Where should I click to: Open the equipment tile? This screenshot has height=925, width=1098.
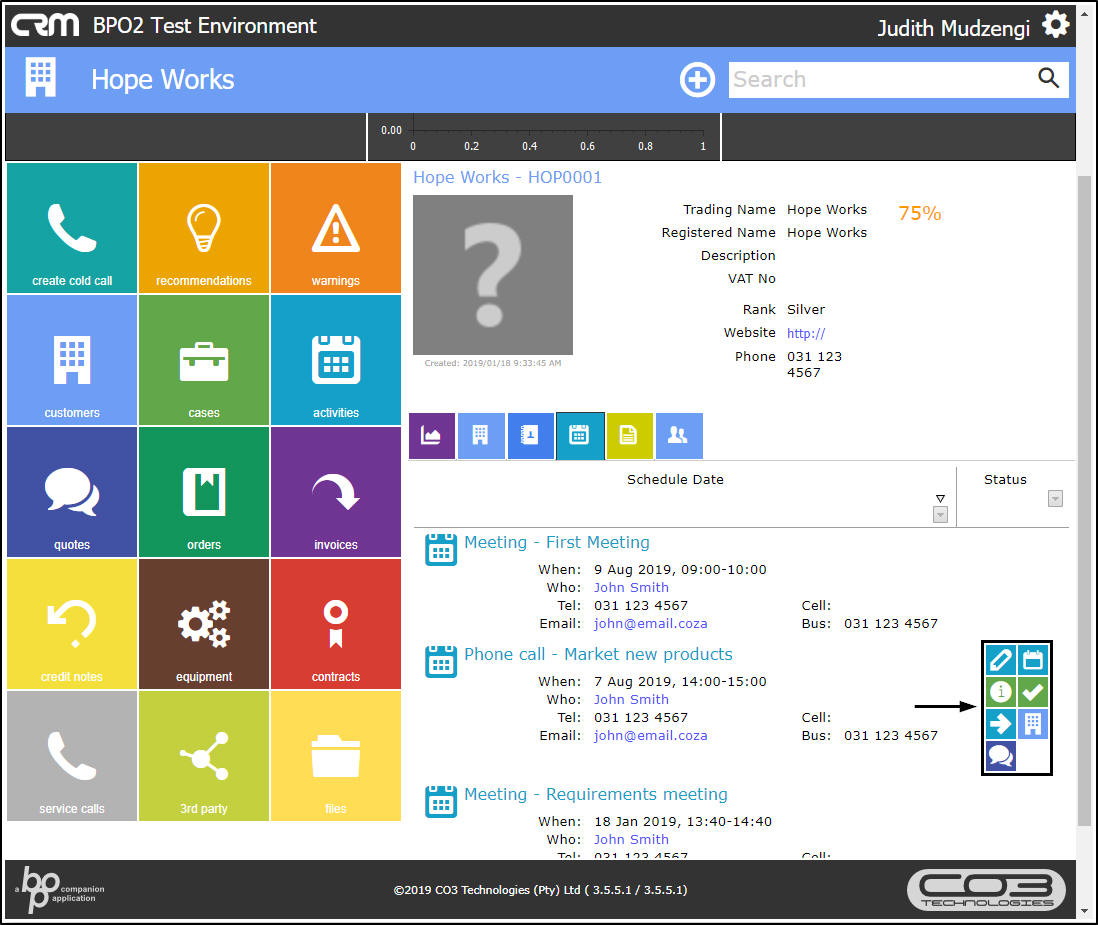click(204, 624)
